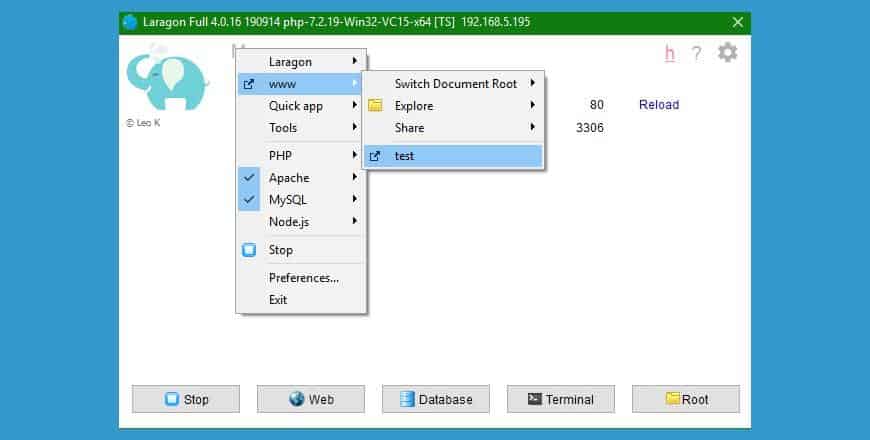870x440 pixels.
Task: Choose Stop in the context menu
Action: [x=301, y=250]
